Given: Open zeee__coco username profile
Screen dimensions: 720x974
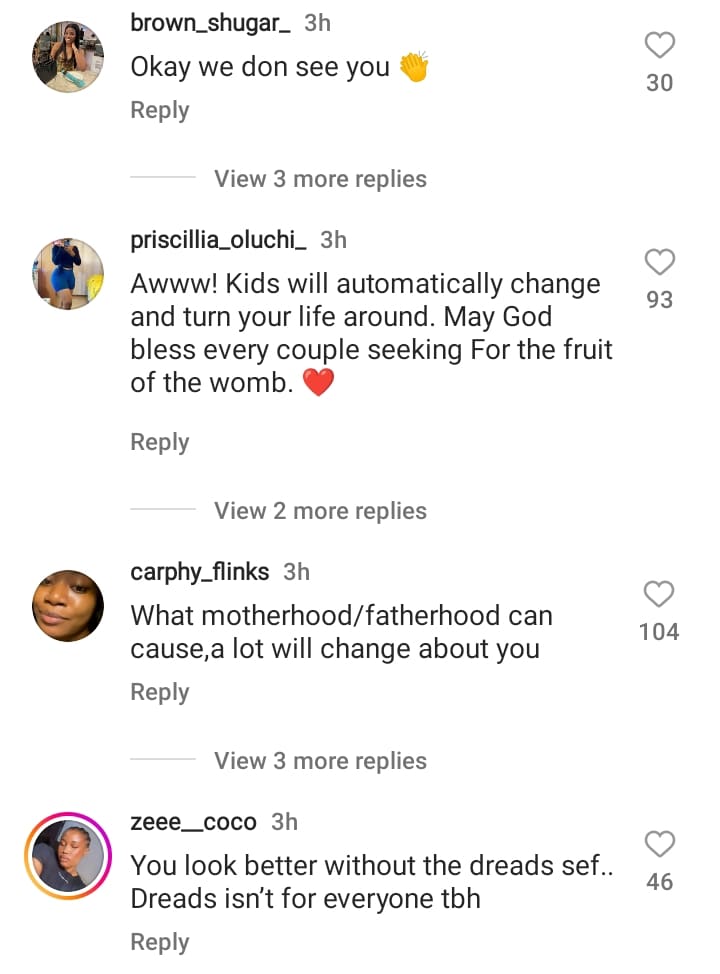Looking at the screenshot, I should pyautogui.click(x=194, y=822).
